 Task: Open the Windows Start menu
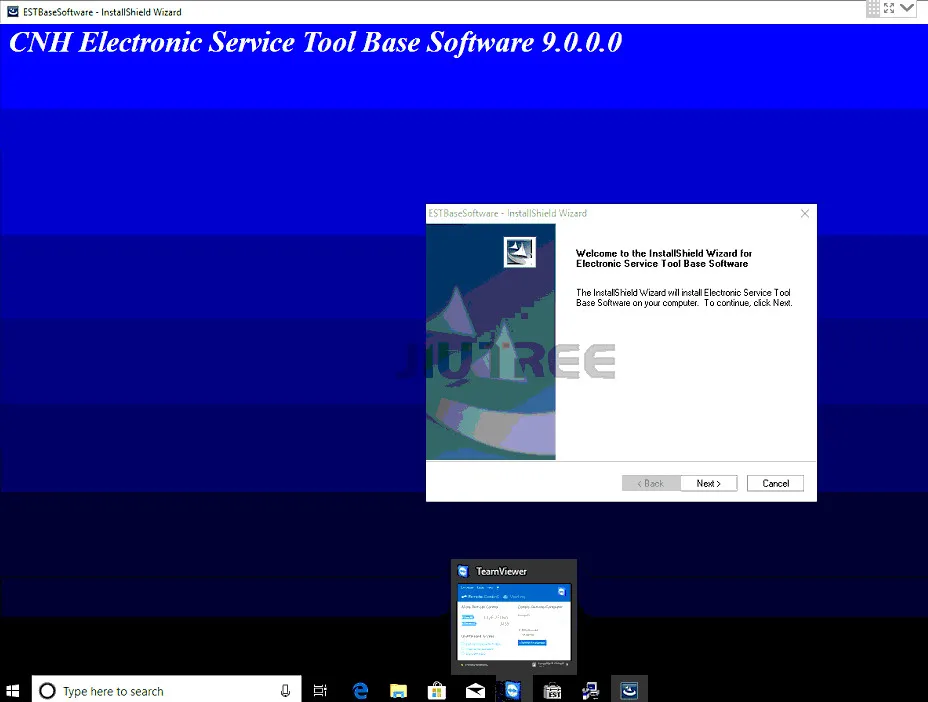[13, 690]
